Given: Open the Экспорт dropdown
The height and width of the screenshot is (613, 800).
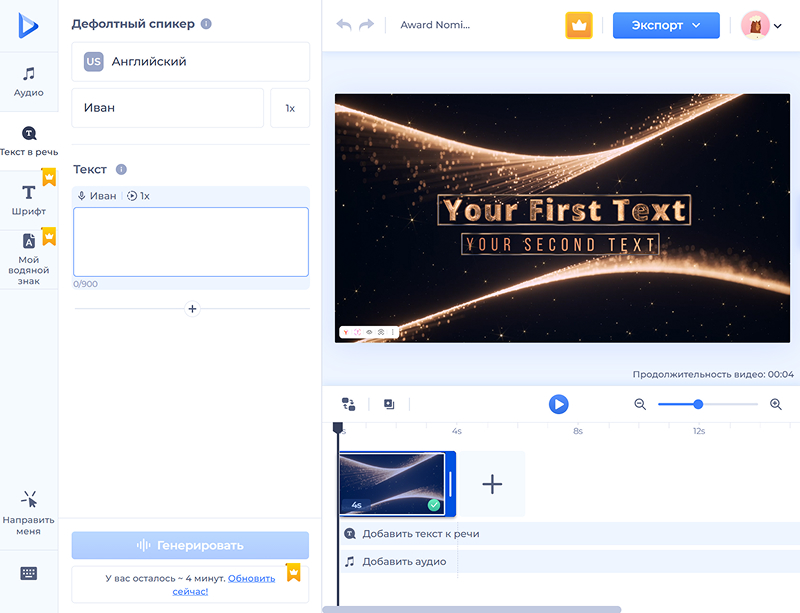Looking at the screenshot, I should 665,25.
